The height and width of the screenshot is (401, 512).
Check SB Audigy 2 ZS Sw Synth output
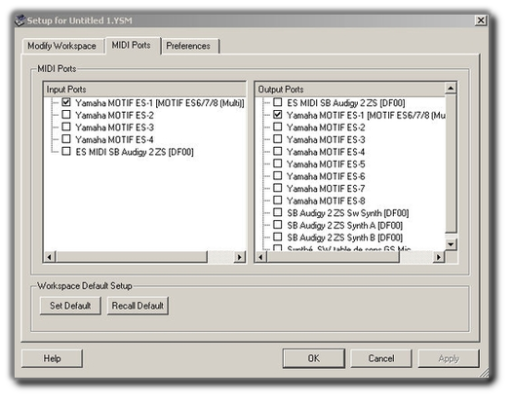click(278, 212)
